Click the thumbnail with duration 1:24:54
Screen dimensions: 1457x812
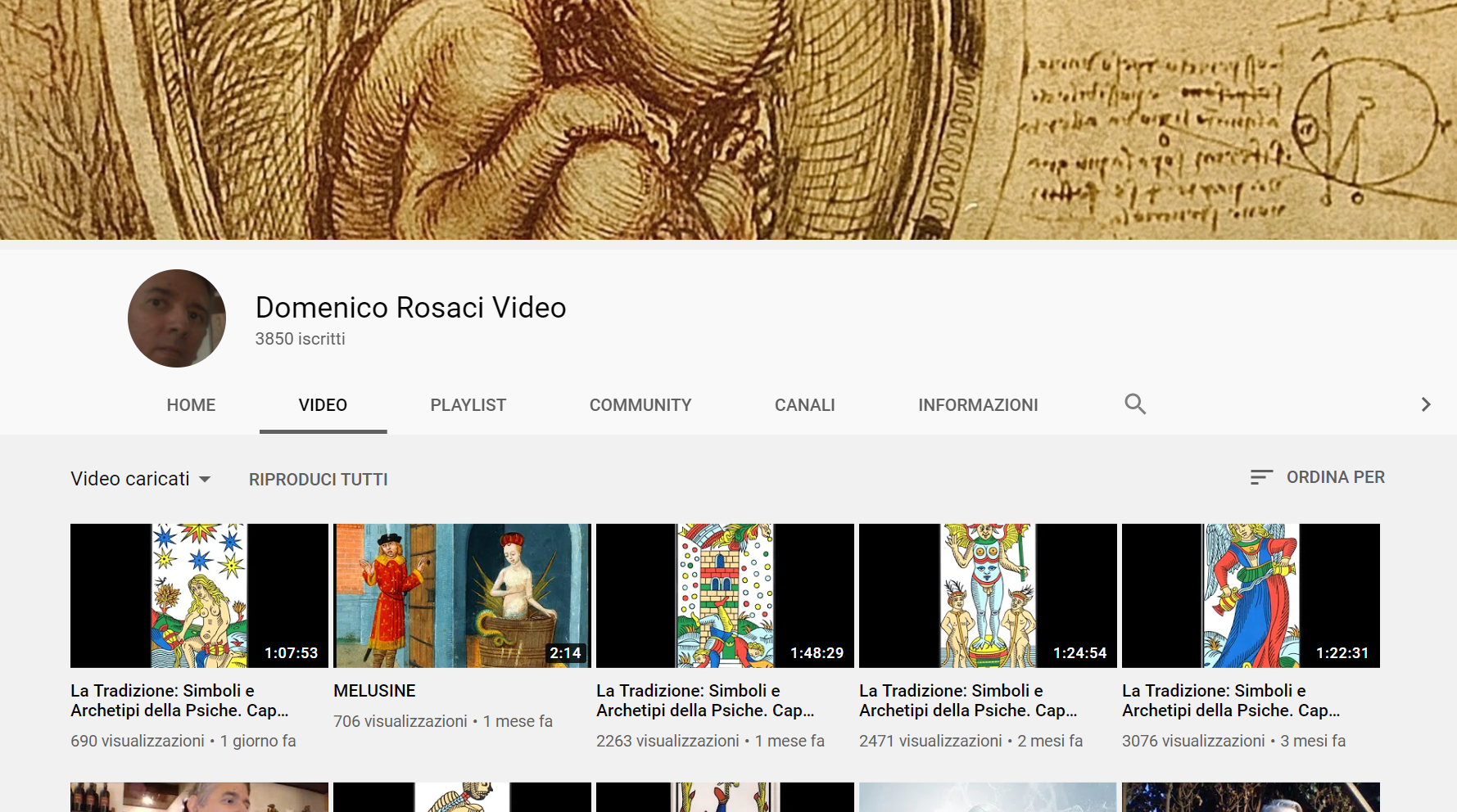pyautogui.click(x=988, y=596)
